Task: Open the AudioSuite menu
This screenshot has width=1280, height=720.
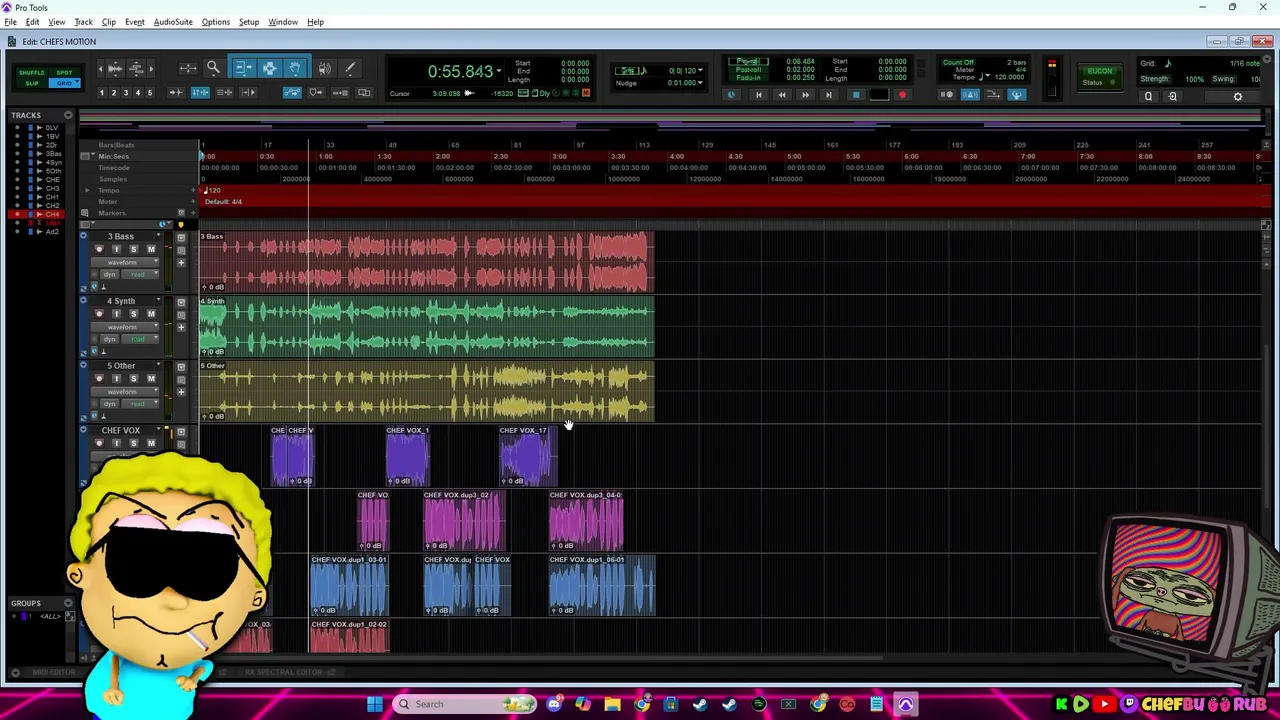Action: [173, 22]
